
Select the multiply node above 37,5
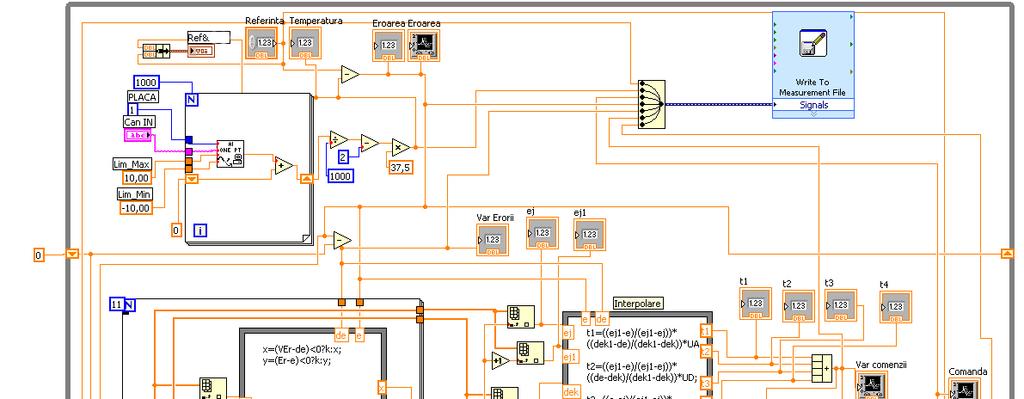(401, 148)
